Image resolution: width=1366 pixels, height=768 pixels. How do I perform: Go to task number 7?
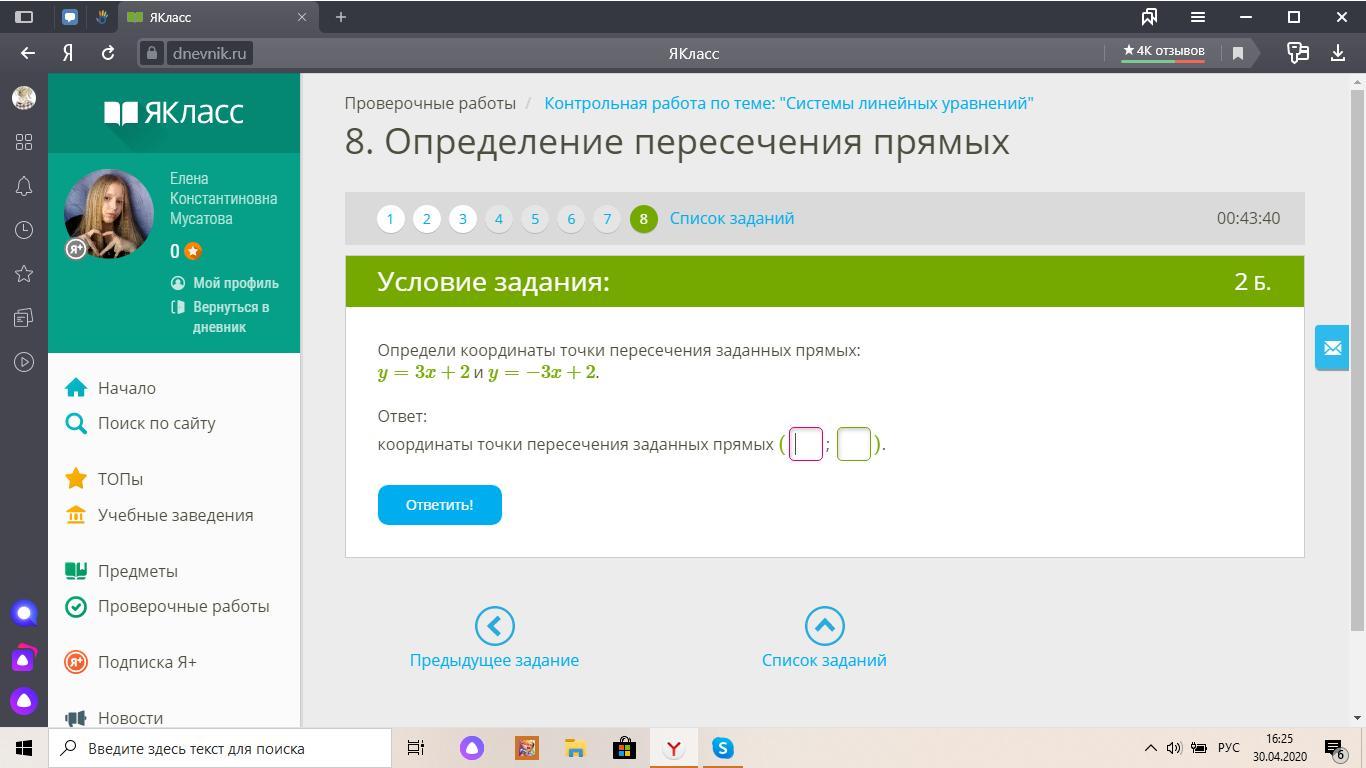[607, 218]
